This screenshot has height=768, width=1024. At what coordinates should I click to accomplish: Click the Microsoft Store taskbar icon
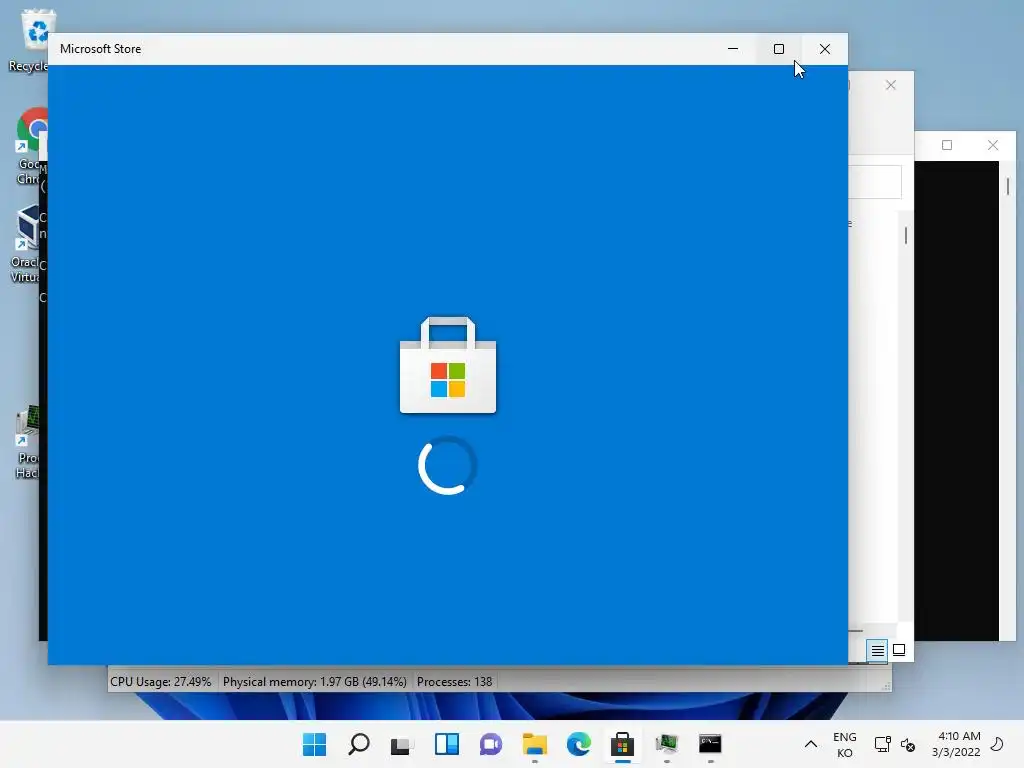(x=622, y=744)
